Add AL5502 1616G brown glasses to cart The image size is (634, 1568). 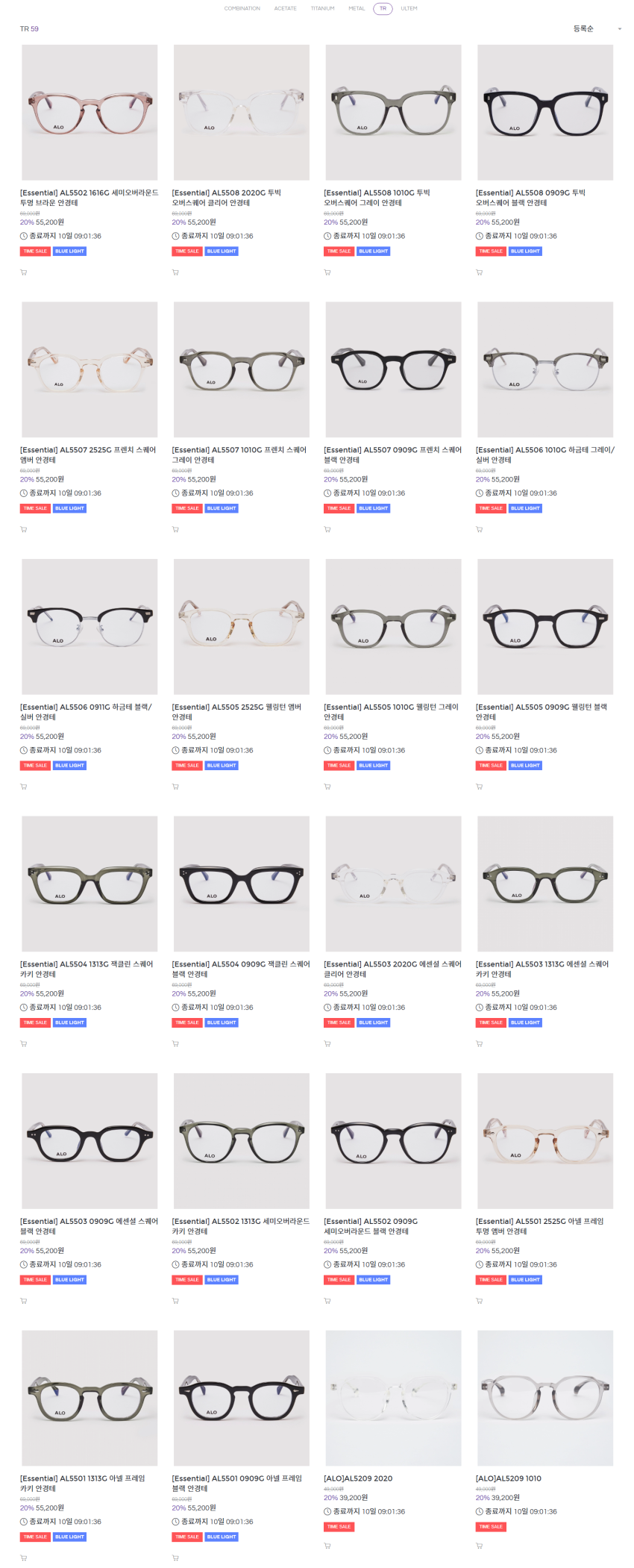pyautogui.click(x=23, y=272)
